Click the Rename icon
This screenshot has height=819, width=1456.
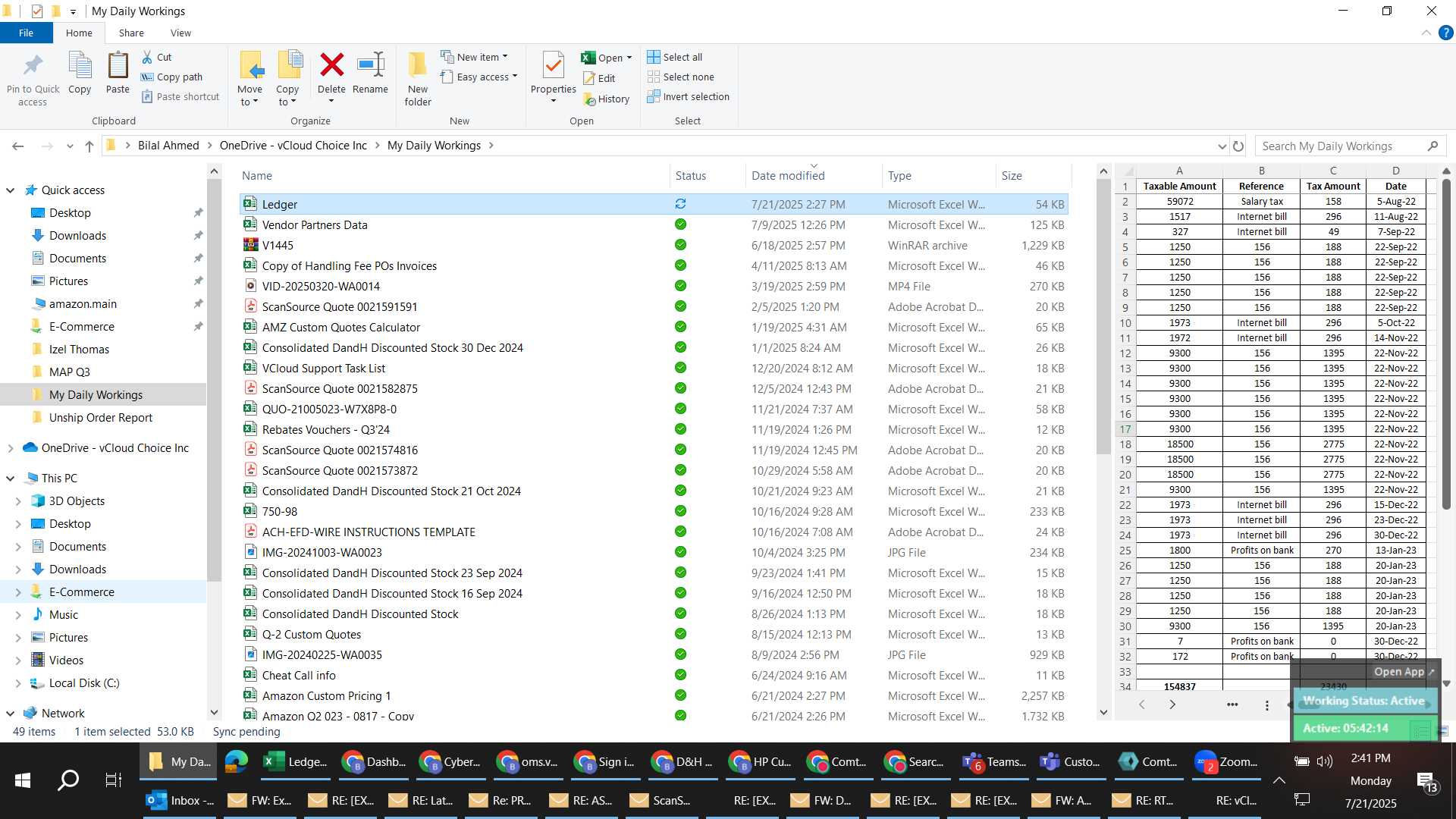(x=371, y=65)
